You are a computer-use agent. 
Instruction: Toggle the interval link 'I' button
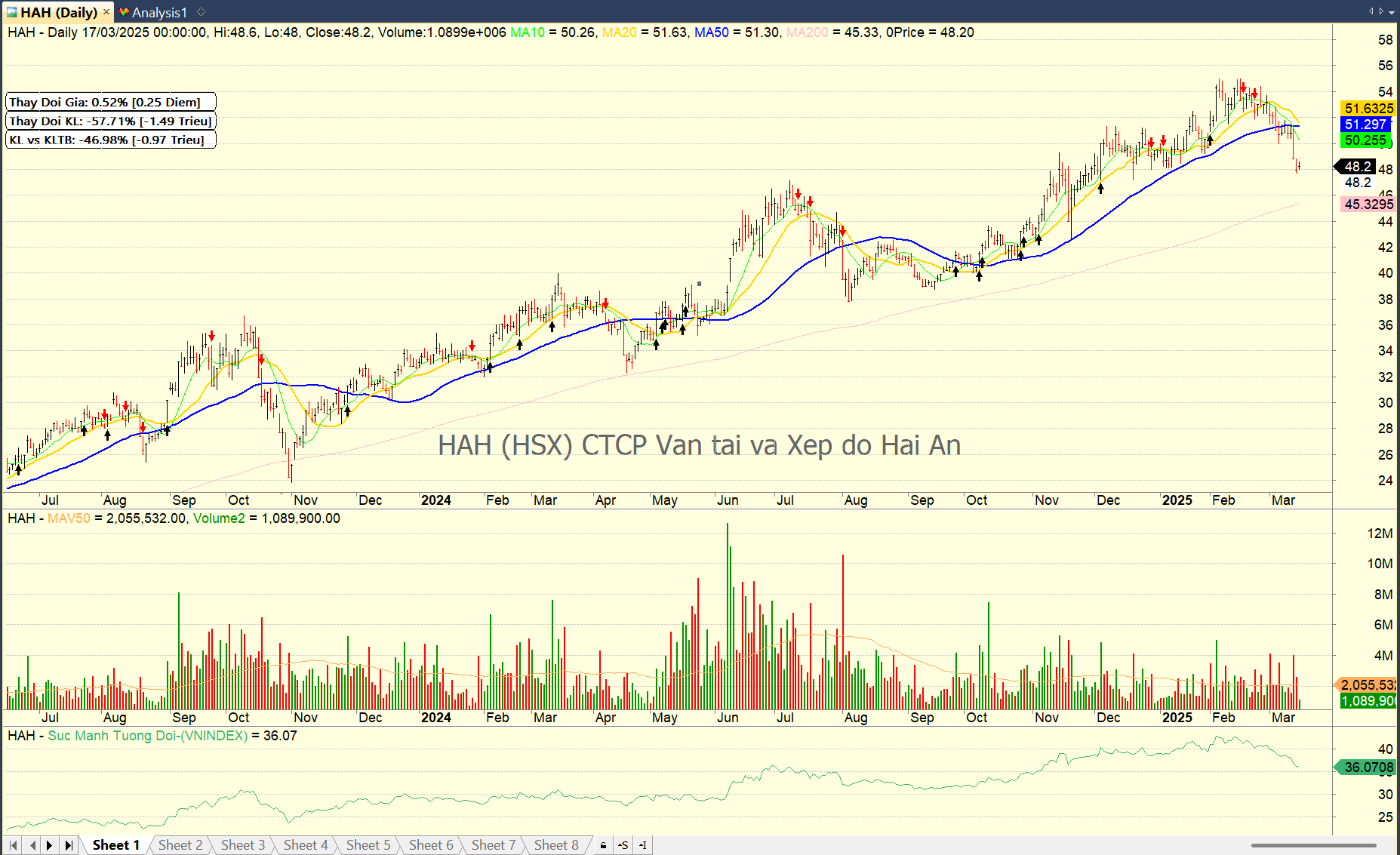click(643, 845)
